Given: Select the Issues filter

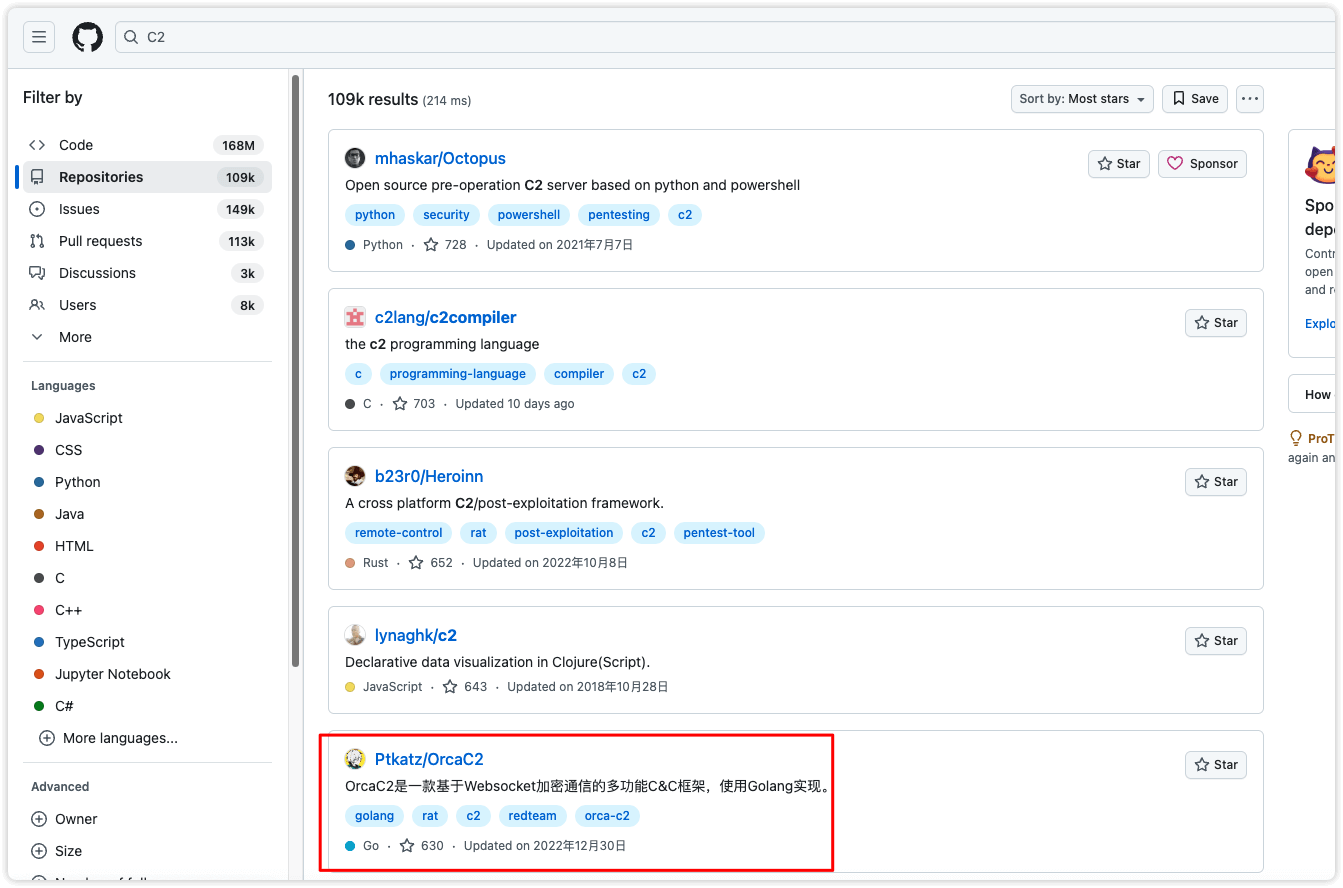Looking at the screenshot, I should (79, 209).
